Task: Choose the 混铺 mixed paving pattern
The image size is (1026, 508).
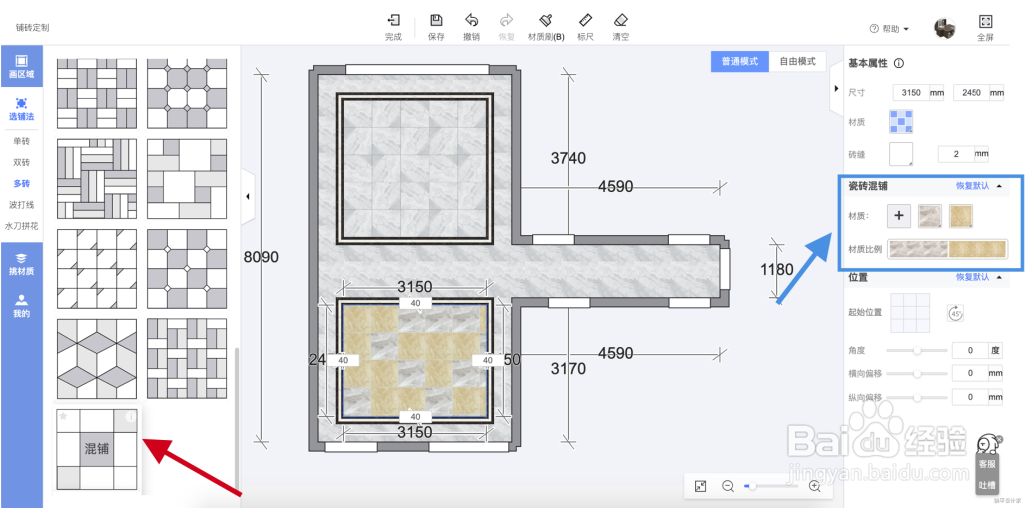Action: [97, 450]
